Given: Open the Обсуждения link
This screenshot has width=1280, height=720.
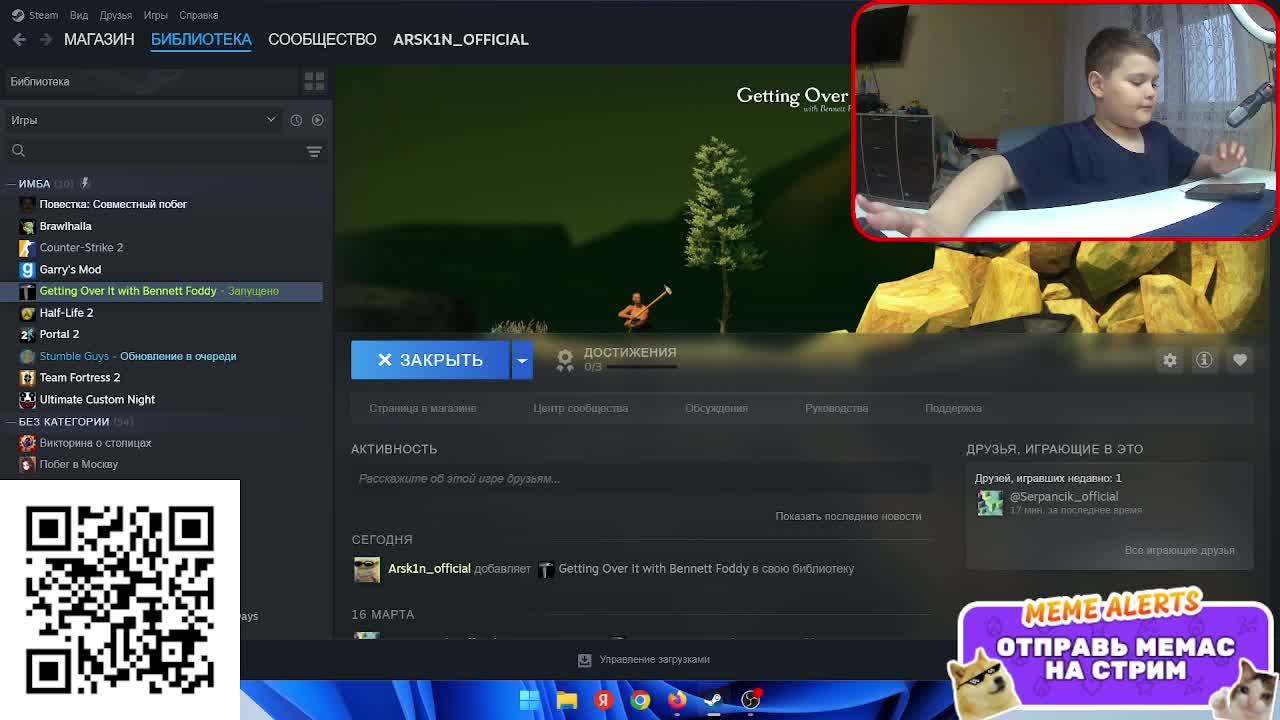Looking at the screenshot, I should click(x=716, y=408).
